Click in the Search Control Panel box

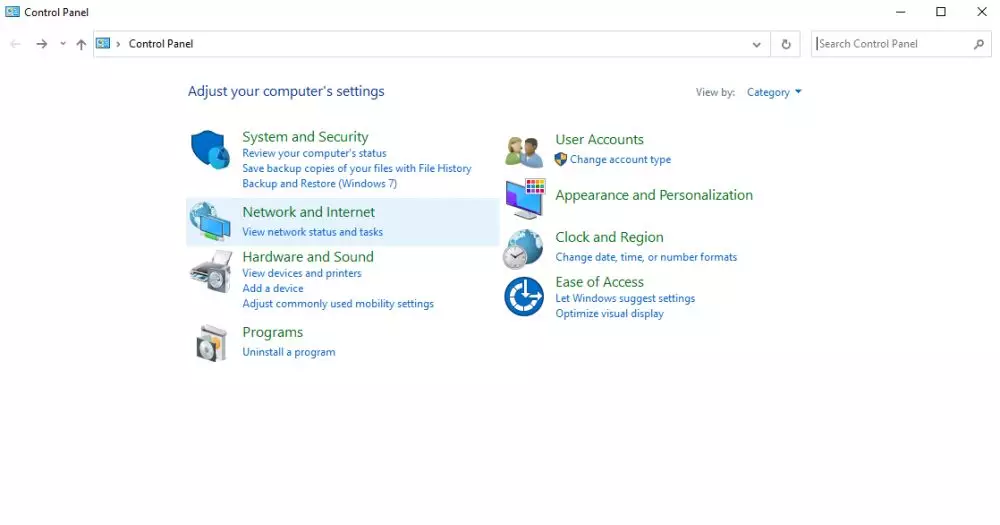pos(892,44)
